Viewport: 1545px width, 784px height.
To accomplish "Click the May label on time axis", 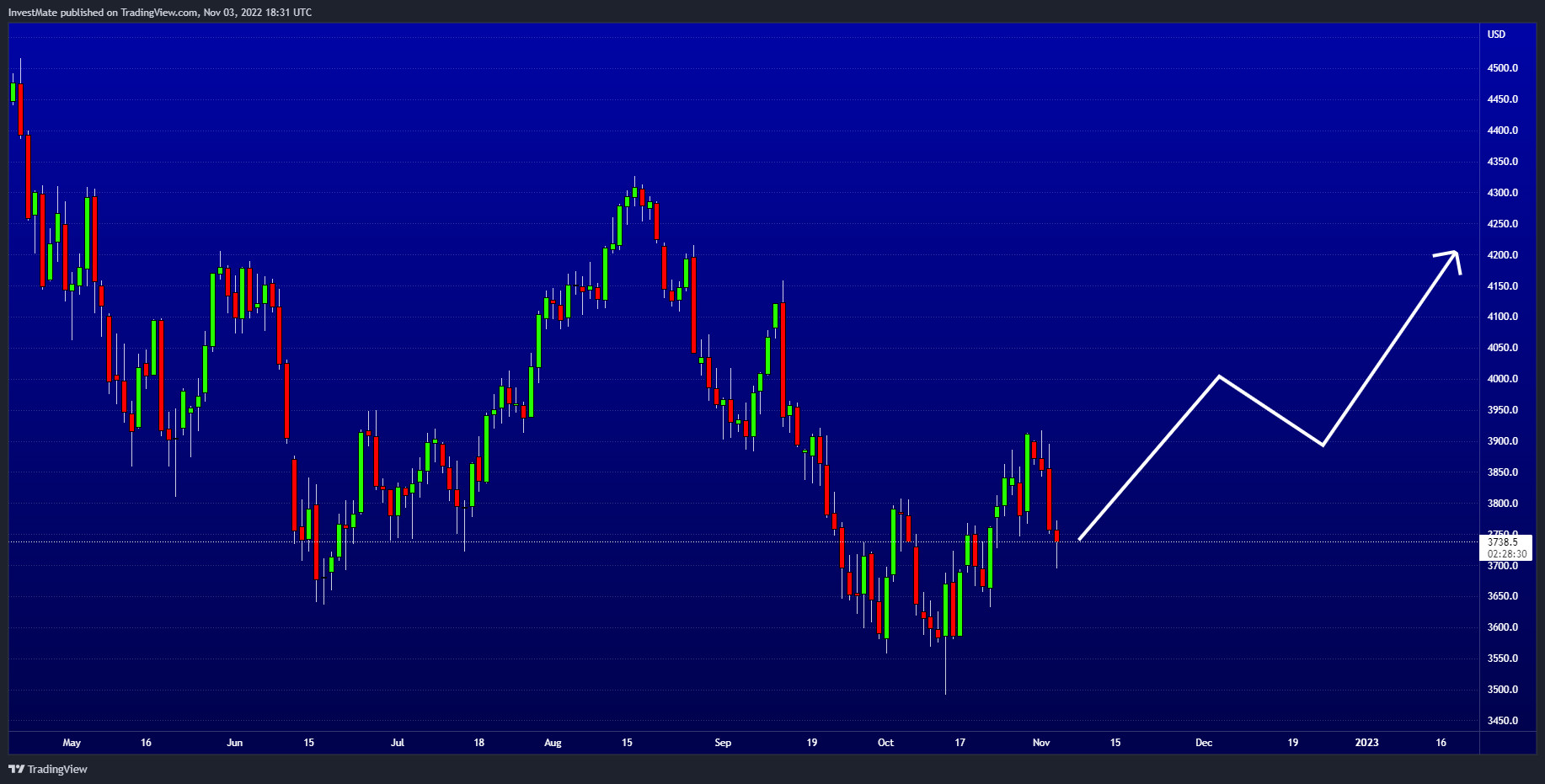I will click(x=72, y=743).
